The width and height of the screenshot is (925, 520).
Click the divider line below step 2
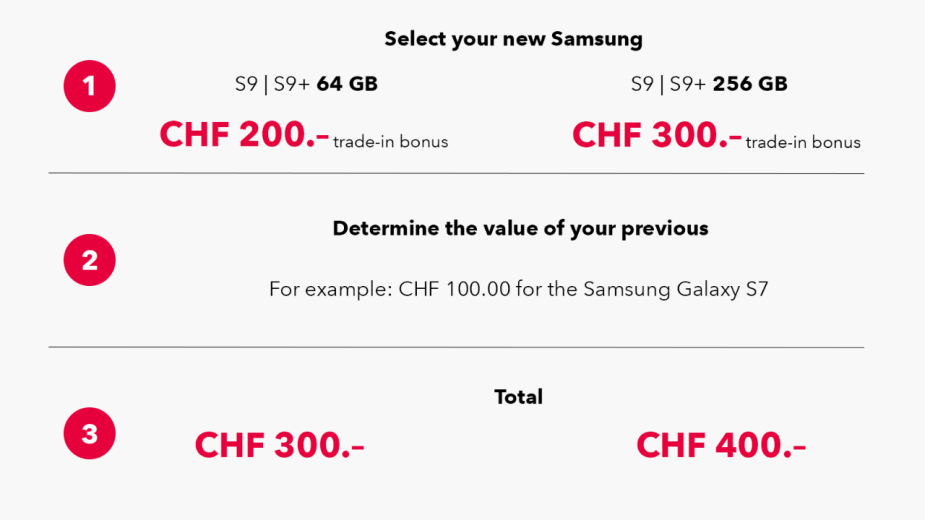pos(456,347)
